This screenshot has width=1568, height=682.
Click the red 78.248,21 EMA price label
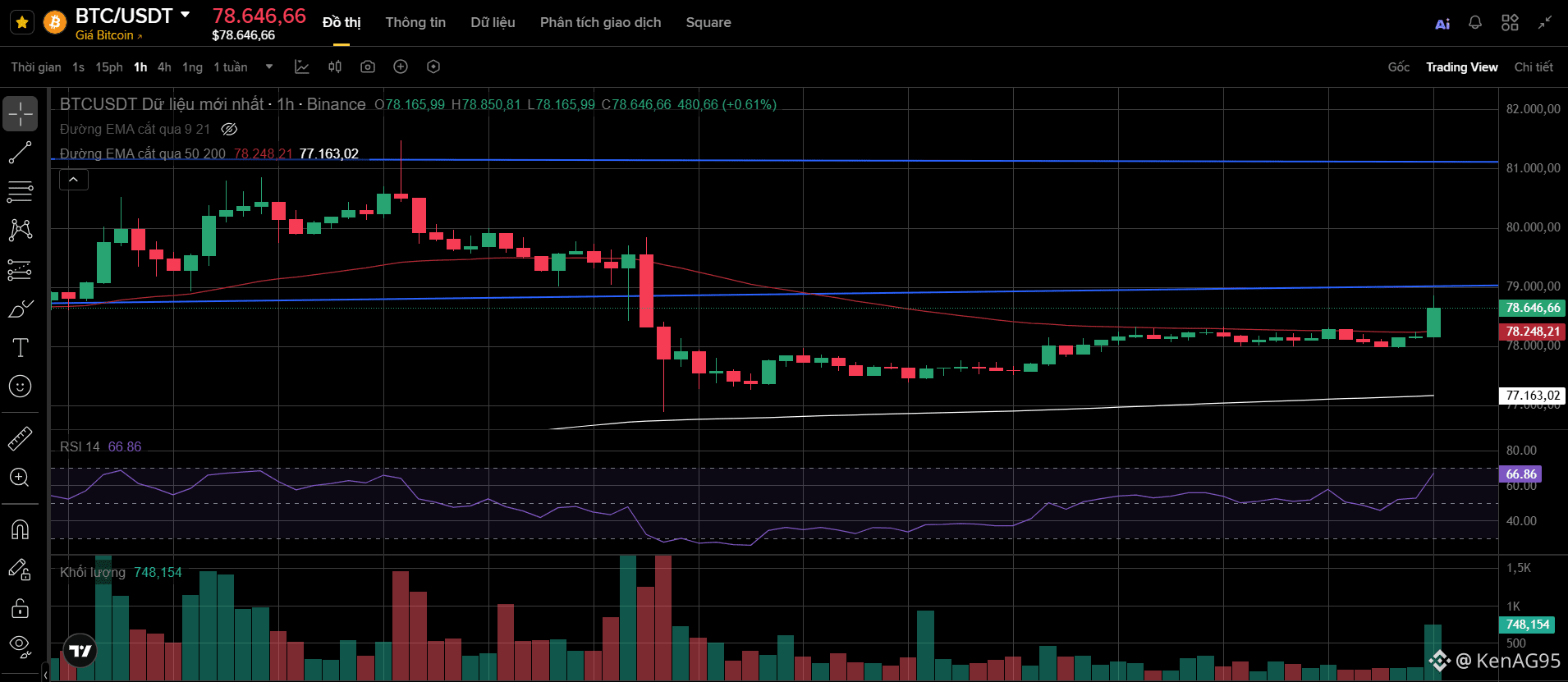(1533, 332)
